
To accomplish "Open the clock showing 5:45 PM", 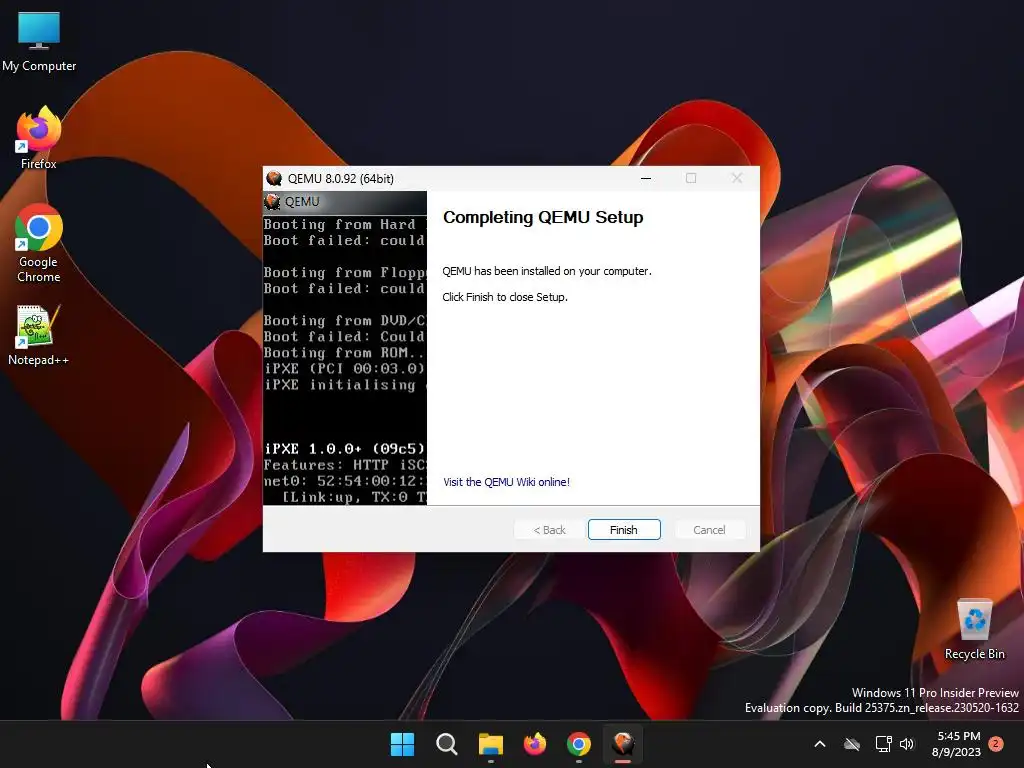I will tap(957, 744).
